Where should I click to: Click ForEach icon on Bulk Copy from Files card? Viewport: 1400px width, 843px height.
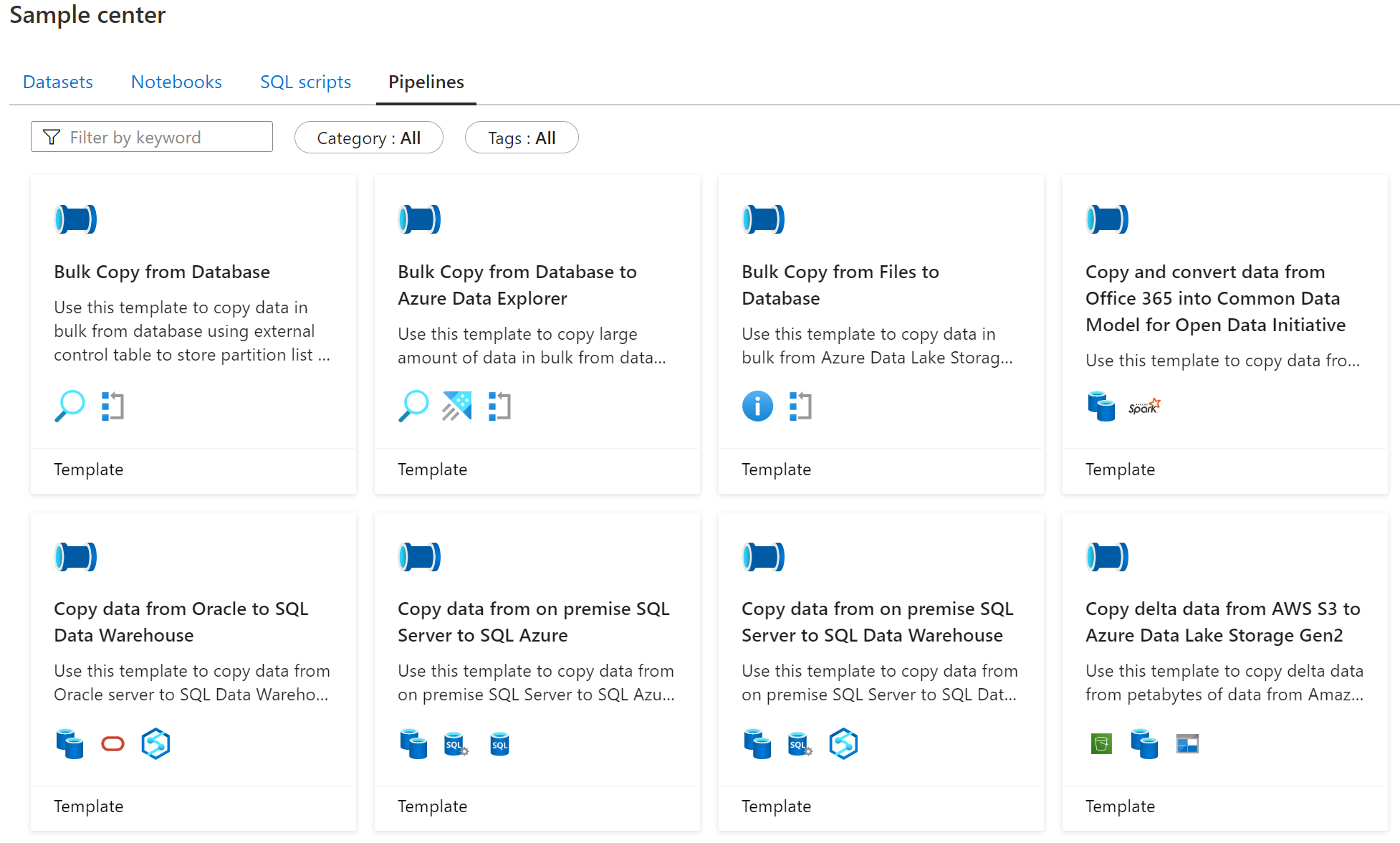800,406
